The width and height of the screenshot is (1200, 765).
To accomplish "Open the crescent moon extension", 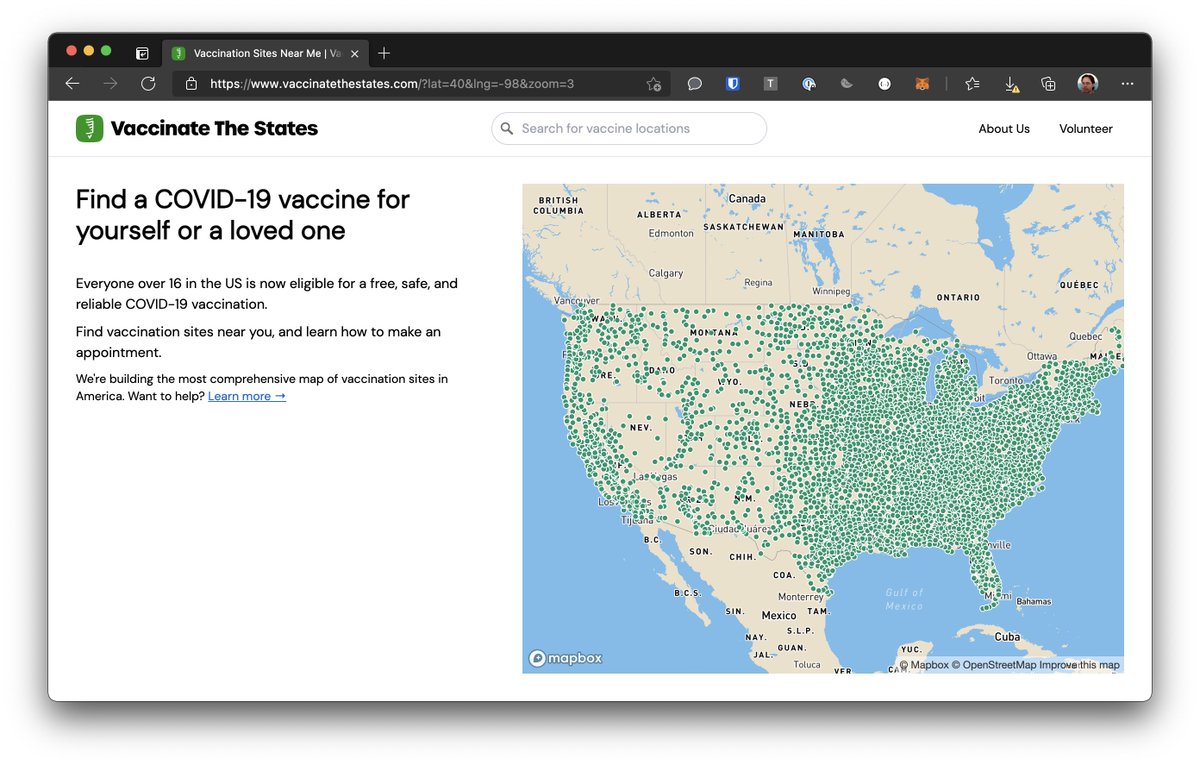I will (x=846, y=84).
